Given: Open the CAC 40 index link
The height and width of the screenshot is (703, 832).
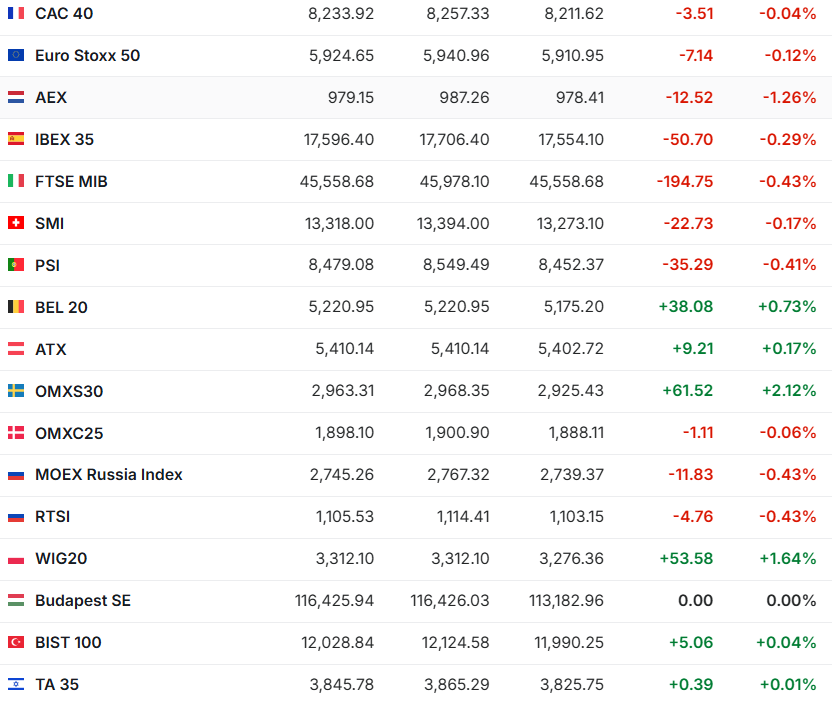Looking at the screenshot, I should pos(64,14).
